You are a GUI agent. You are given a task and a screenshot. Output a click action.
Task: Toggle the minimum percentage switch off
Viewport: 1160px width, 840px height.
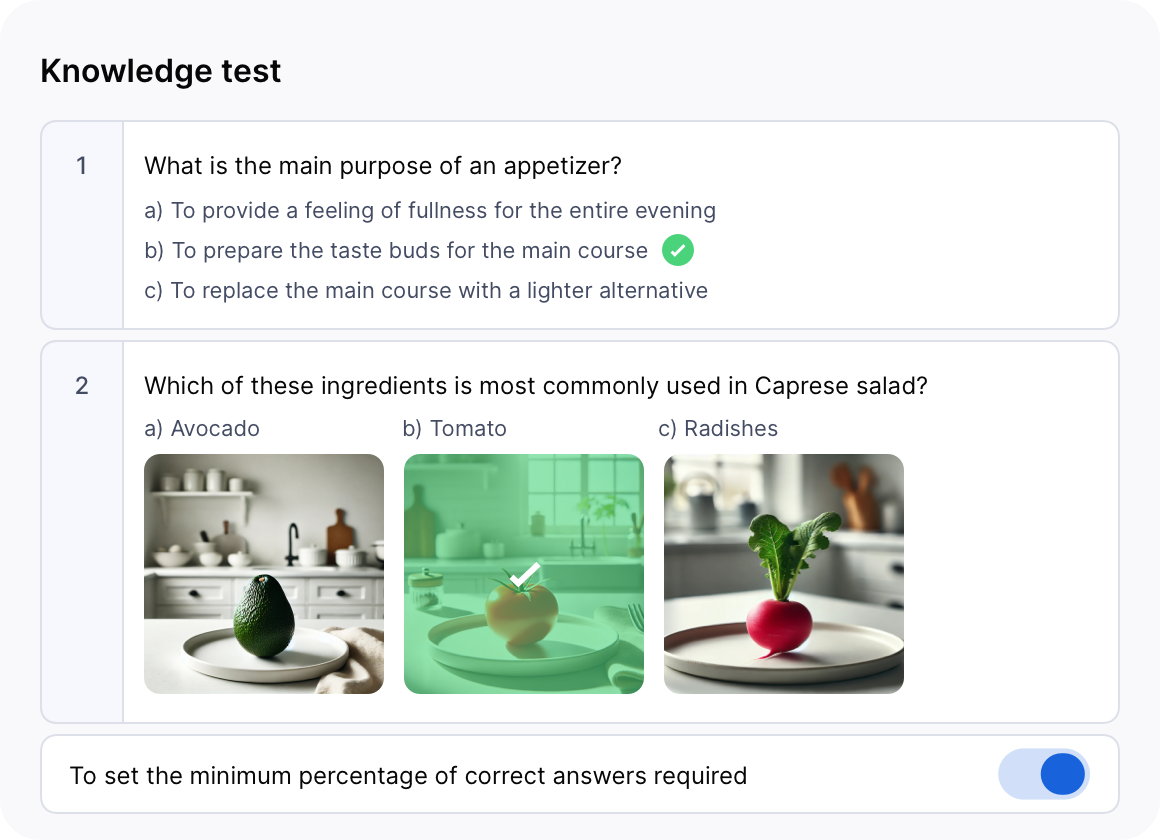(x=1043, y=775)
